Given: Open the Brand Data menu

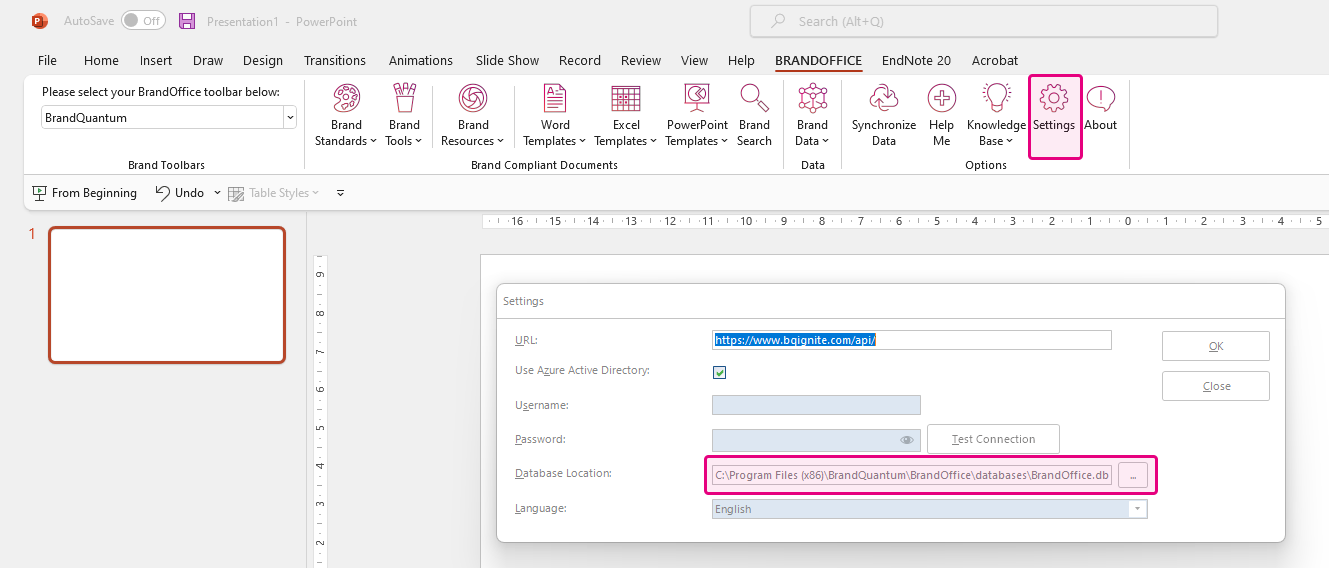Looking at the screenshot, I should (x=812, y=116).
